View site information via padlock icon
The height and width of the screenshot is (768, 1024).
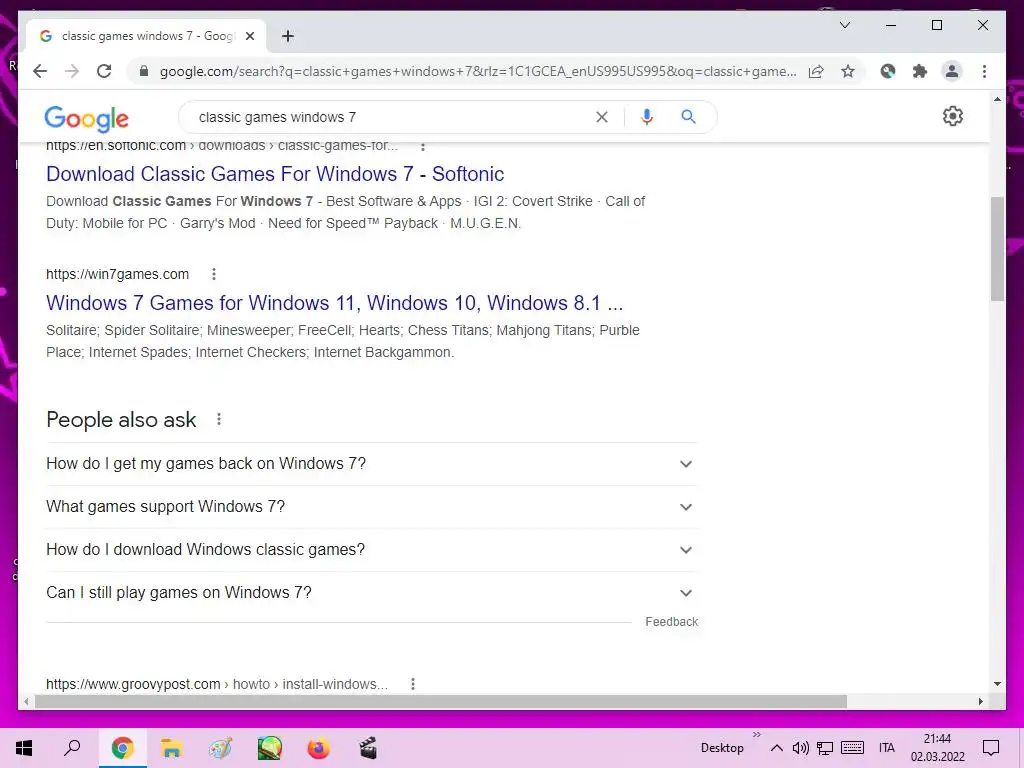pos(144,71)
